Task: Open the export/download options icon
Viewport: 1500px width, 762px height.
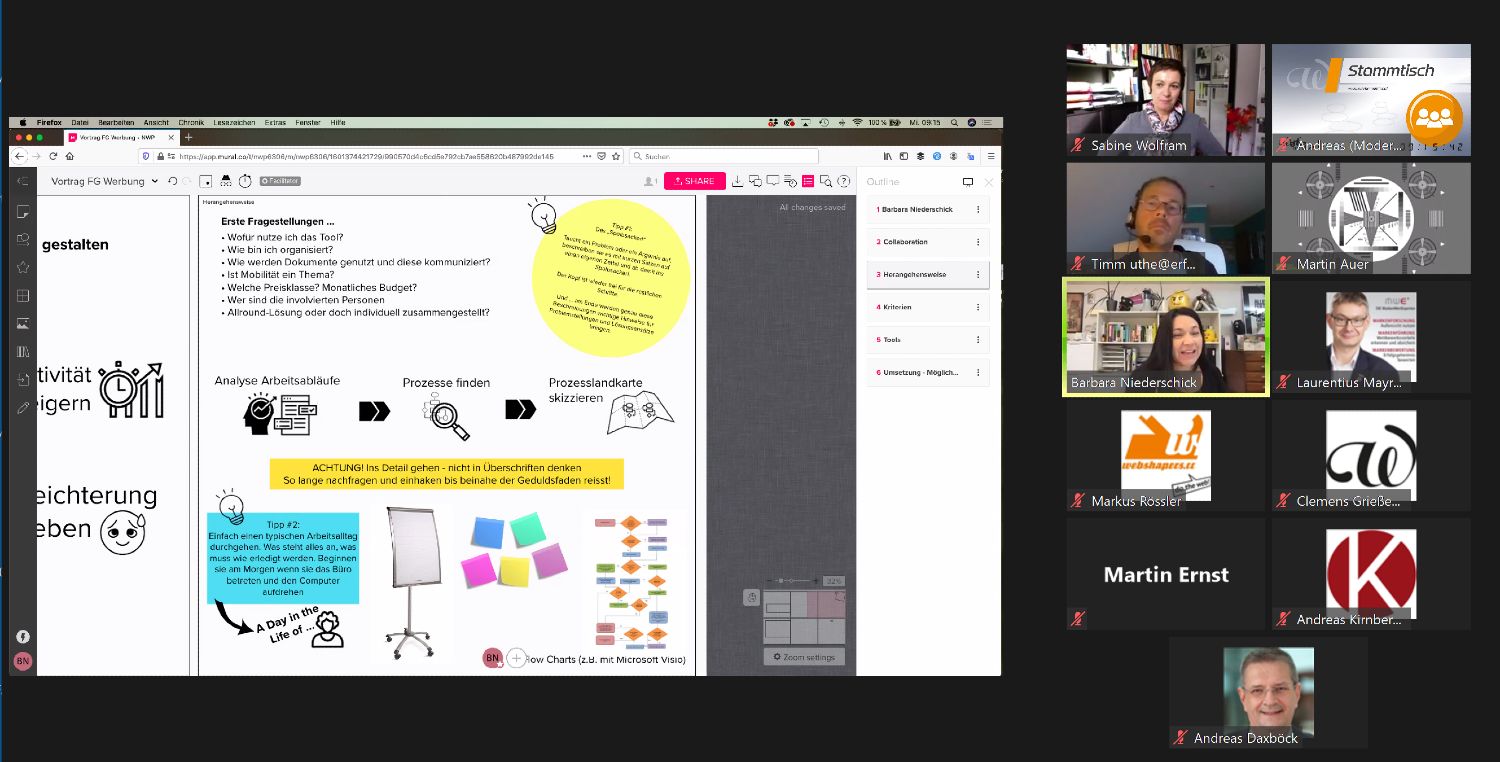Action: pos(738,181)
